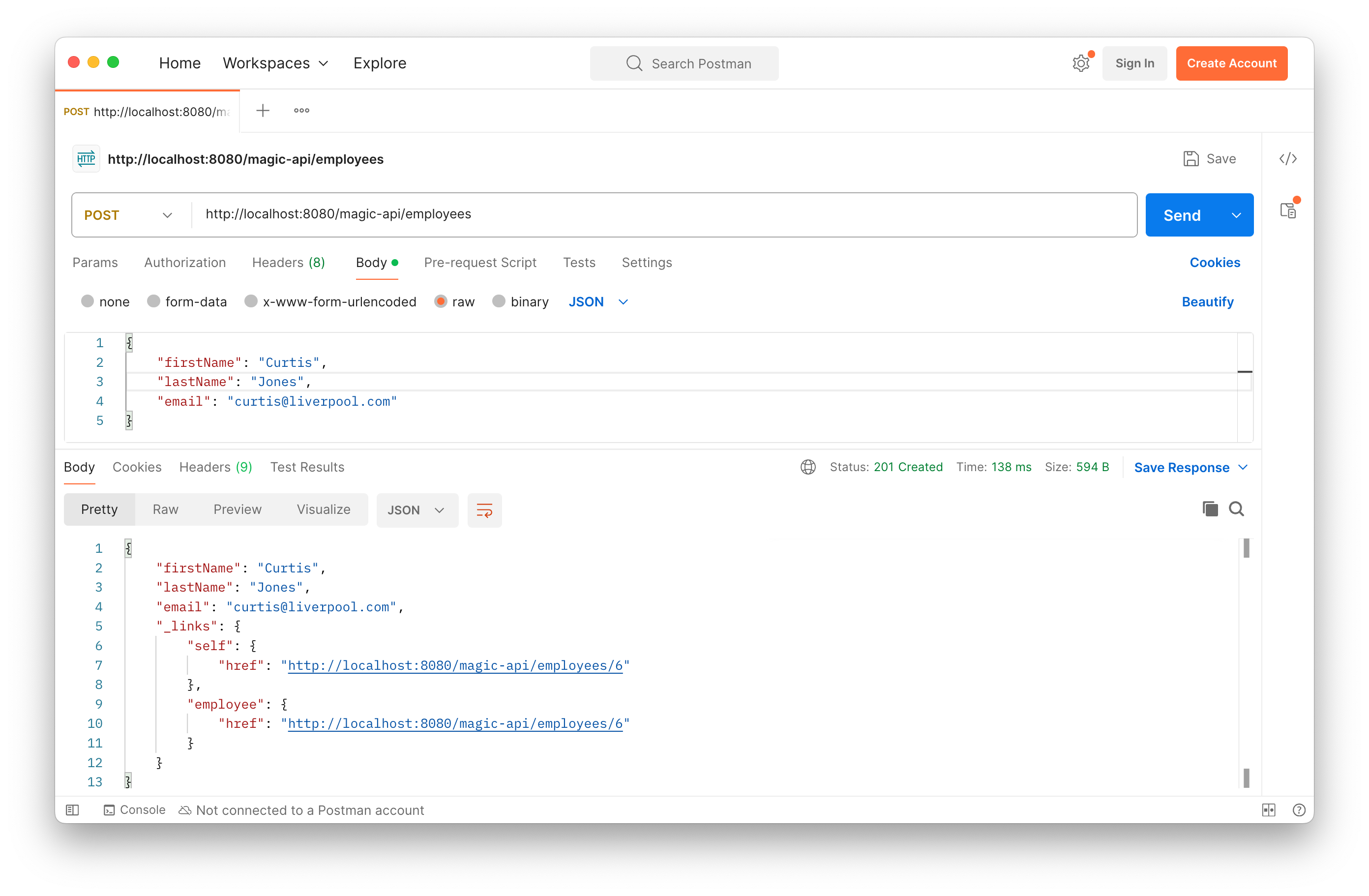
Task: Search the response body with magnifier icon
Action: coord(1236,509)
